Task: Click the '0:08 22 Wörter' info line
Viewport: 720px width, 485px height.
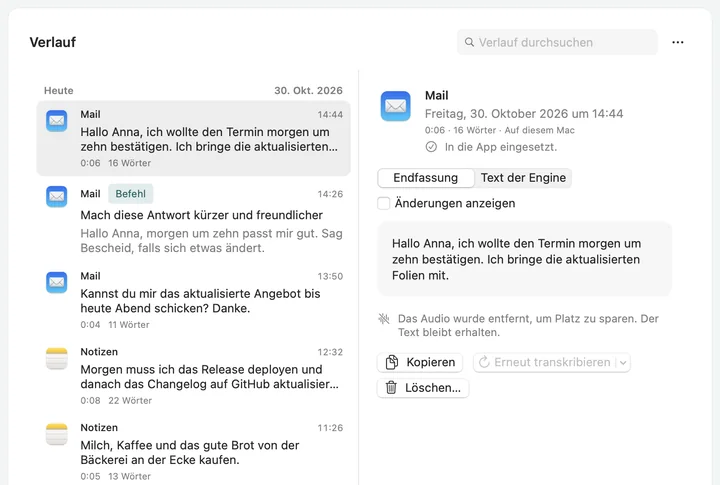Action: click(x=116, y=400)
